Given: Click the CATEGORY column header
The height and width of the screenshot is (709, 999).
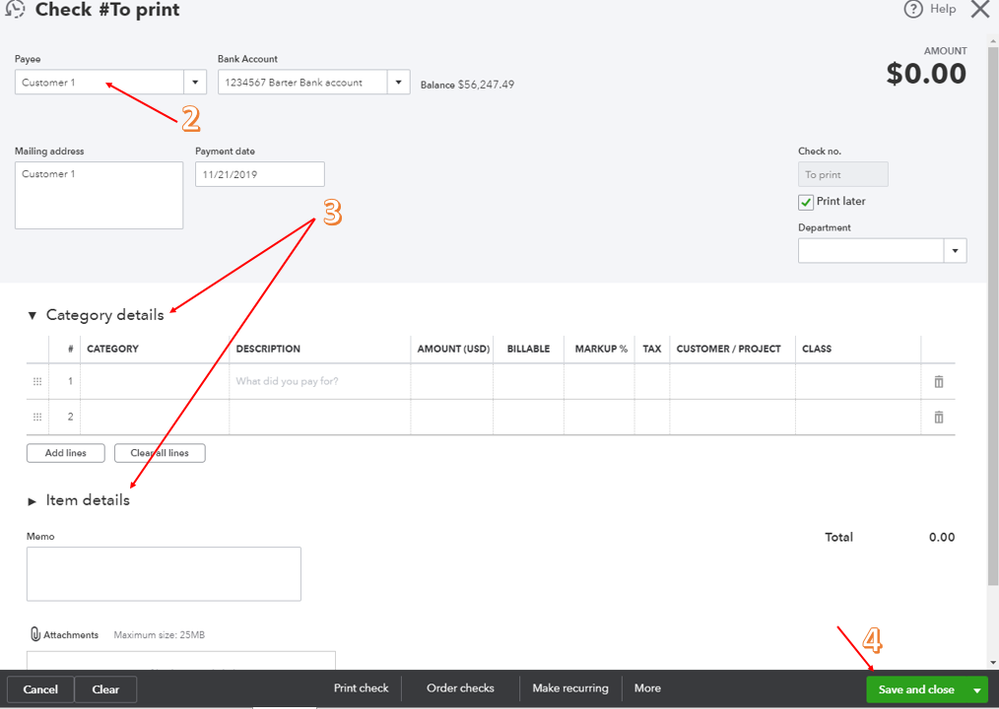Looking at the screenshot, I should pyautogui.click(x=113, y=348).
